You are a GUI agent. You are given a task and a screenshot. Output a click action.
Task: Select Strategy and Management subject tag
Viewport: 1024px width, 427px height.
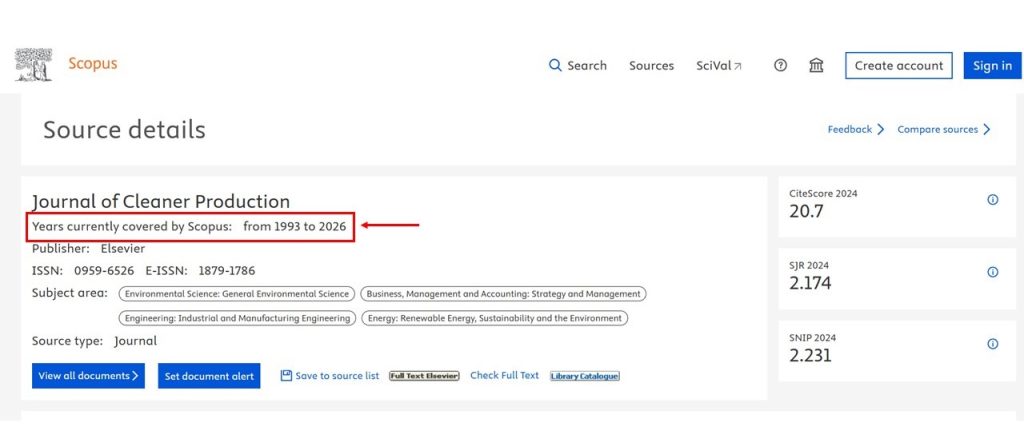click(x=504, y=294)
